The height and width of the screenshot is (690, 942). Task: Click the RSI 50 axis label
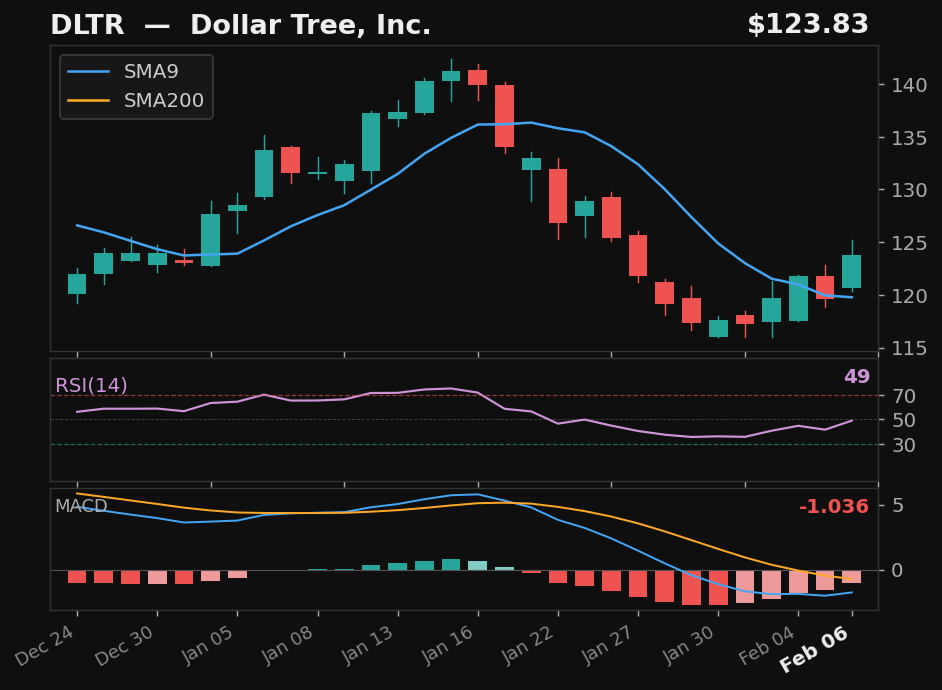pyautogui.click(x=904, y=420)
